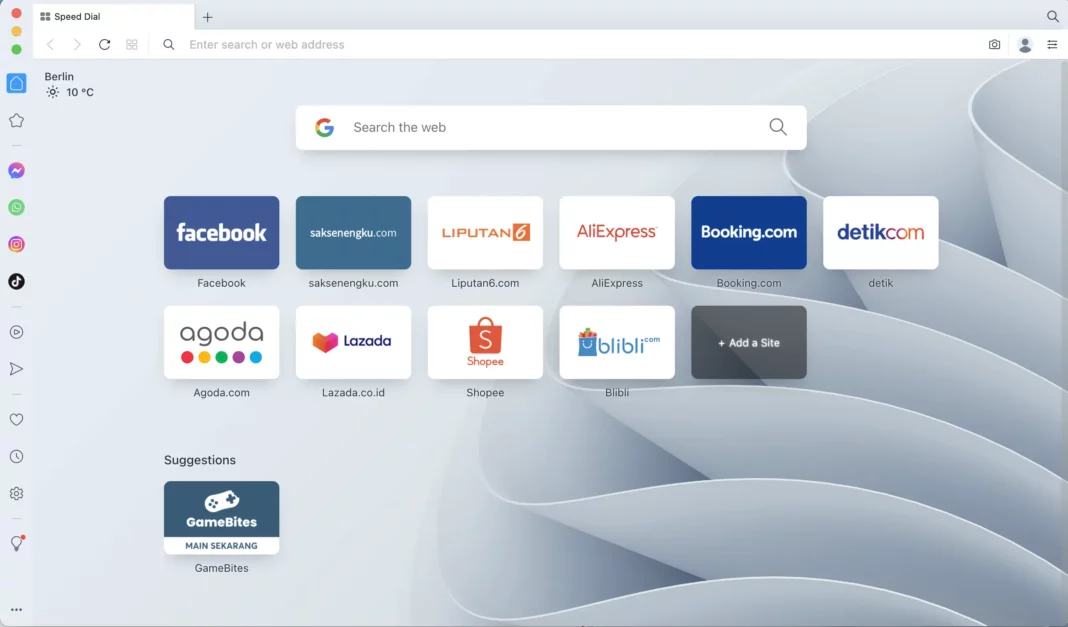Open the Liputan6.com tile

click(485, 233)
